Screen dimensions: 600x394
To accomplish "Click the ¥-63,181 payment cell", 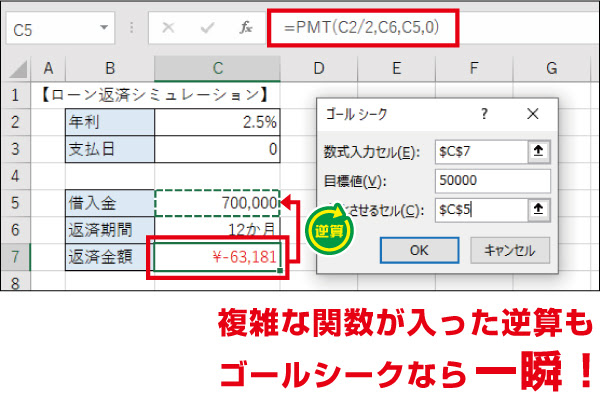I will (217, 257).
